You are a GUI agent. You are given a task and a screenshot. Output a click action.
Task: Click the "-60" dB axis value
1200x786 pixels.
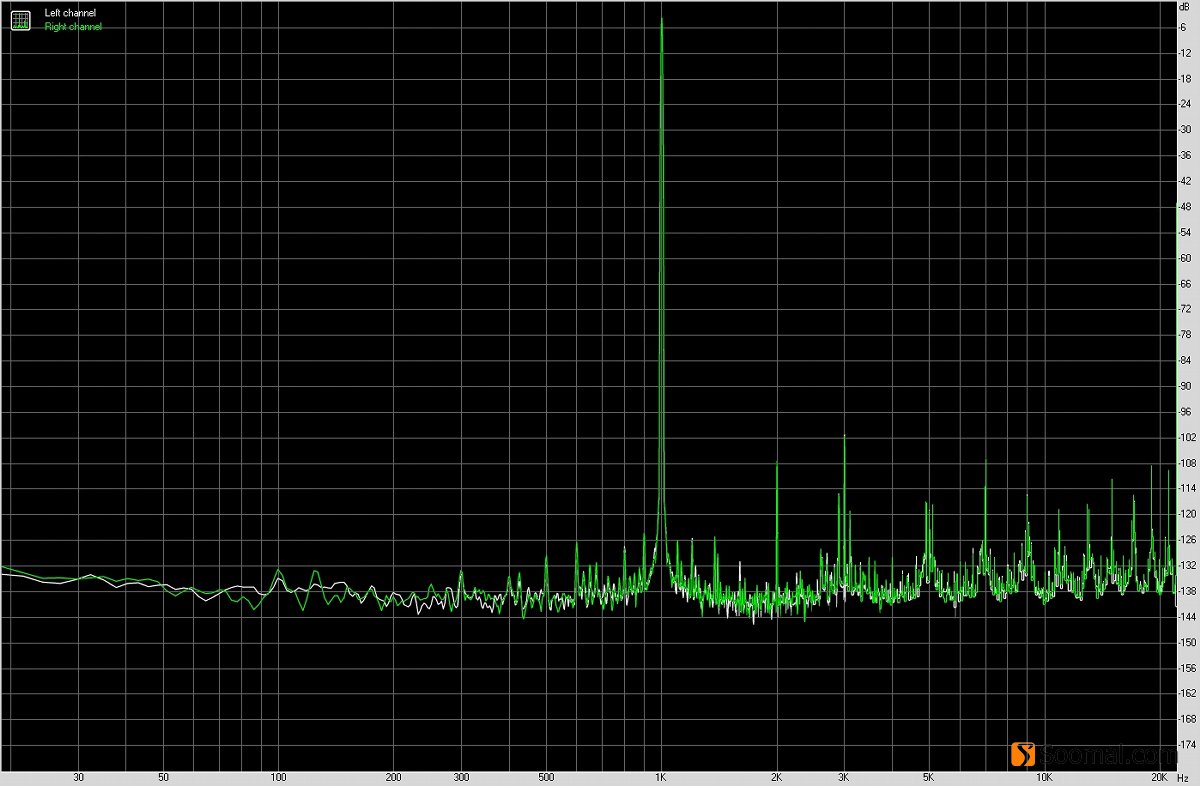click(x=1185, y=258)
